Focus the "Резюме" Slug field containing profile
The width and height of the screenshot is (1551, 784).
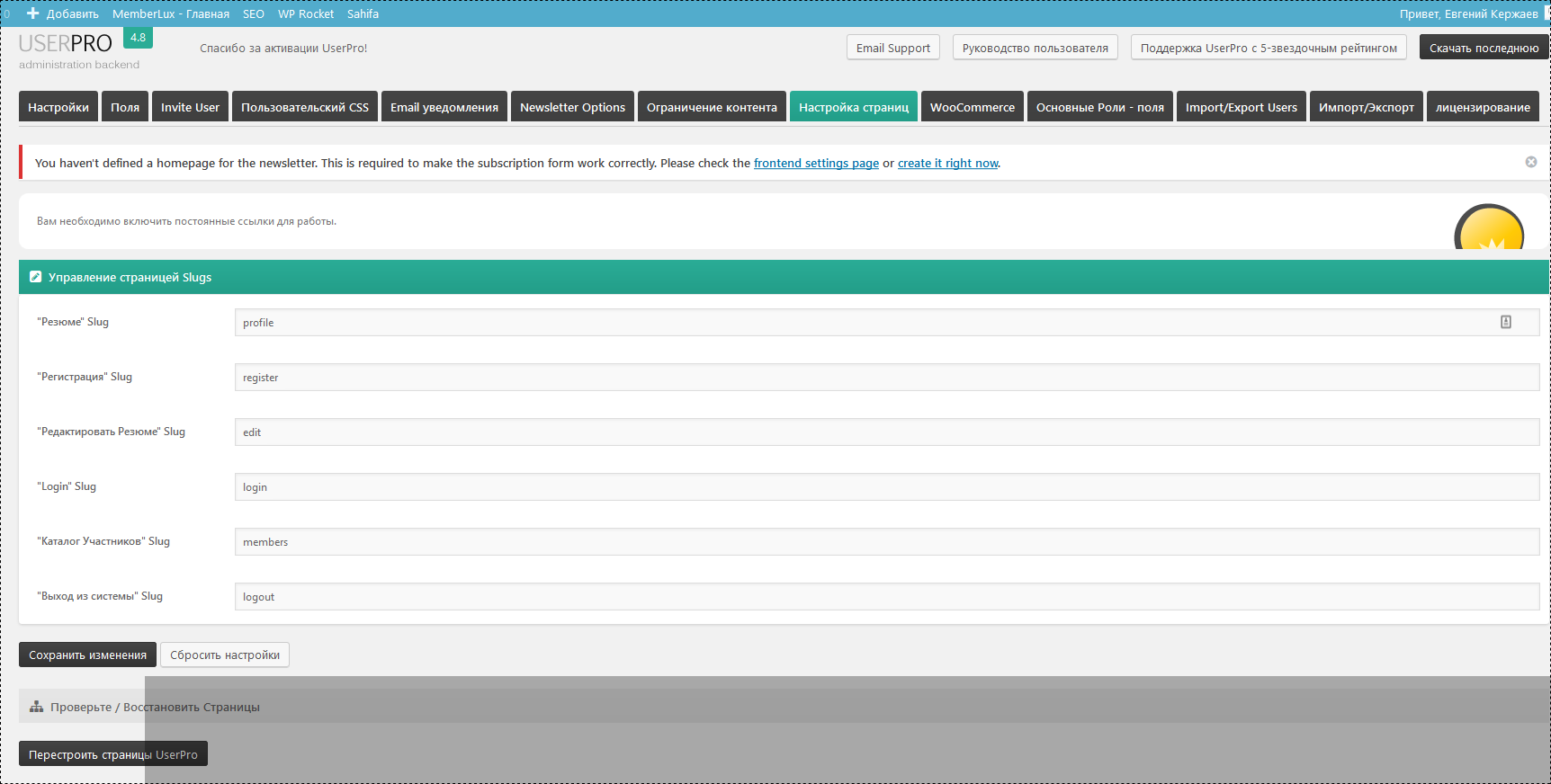887,322
